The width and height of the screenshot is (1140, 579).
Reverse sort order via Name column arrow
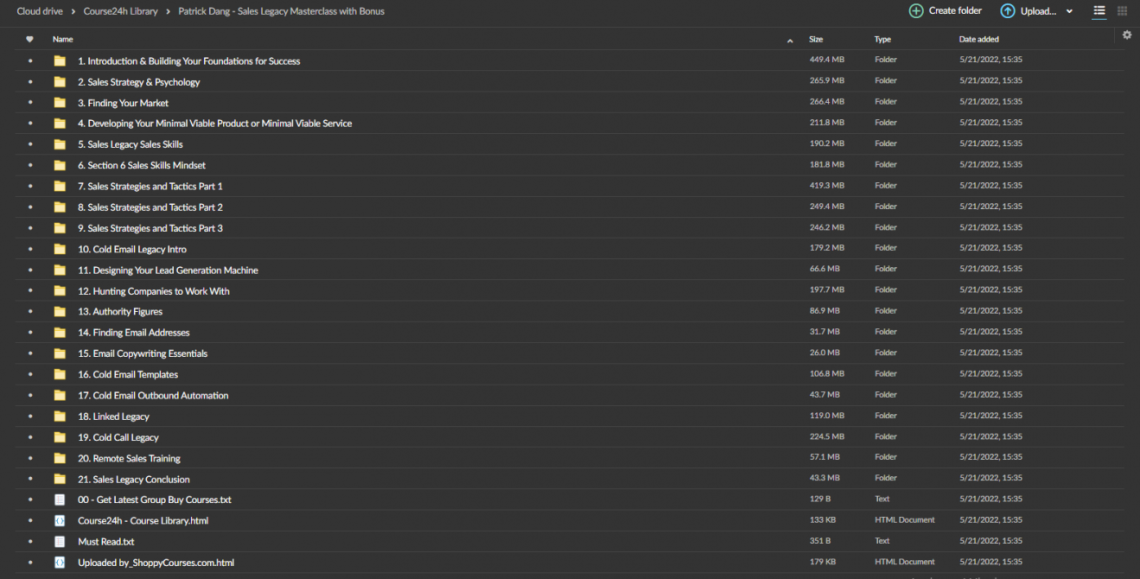pos(790,39)
